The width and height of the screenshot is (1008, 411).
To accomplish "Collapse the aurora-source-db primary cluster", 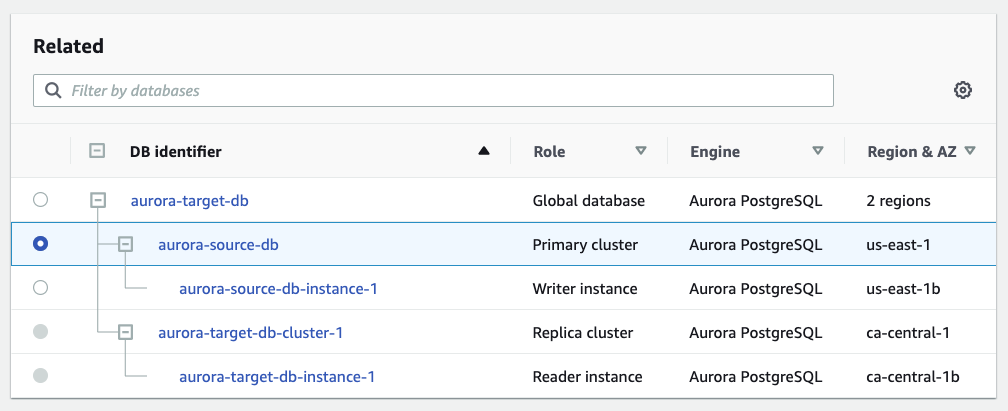I will coord(126,244).
